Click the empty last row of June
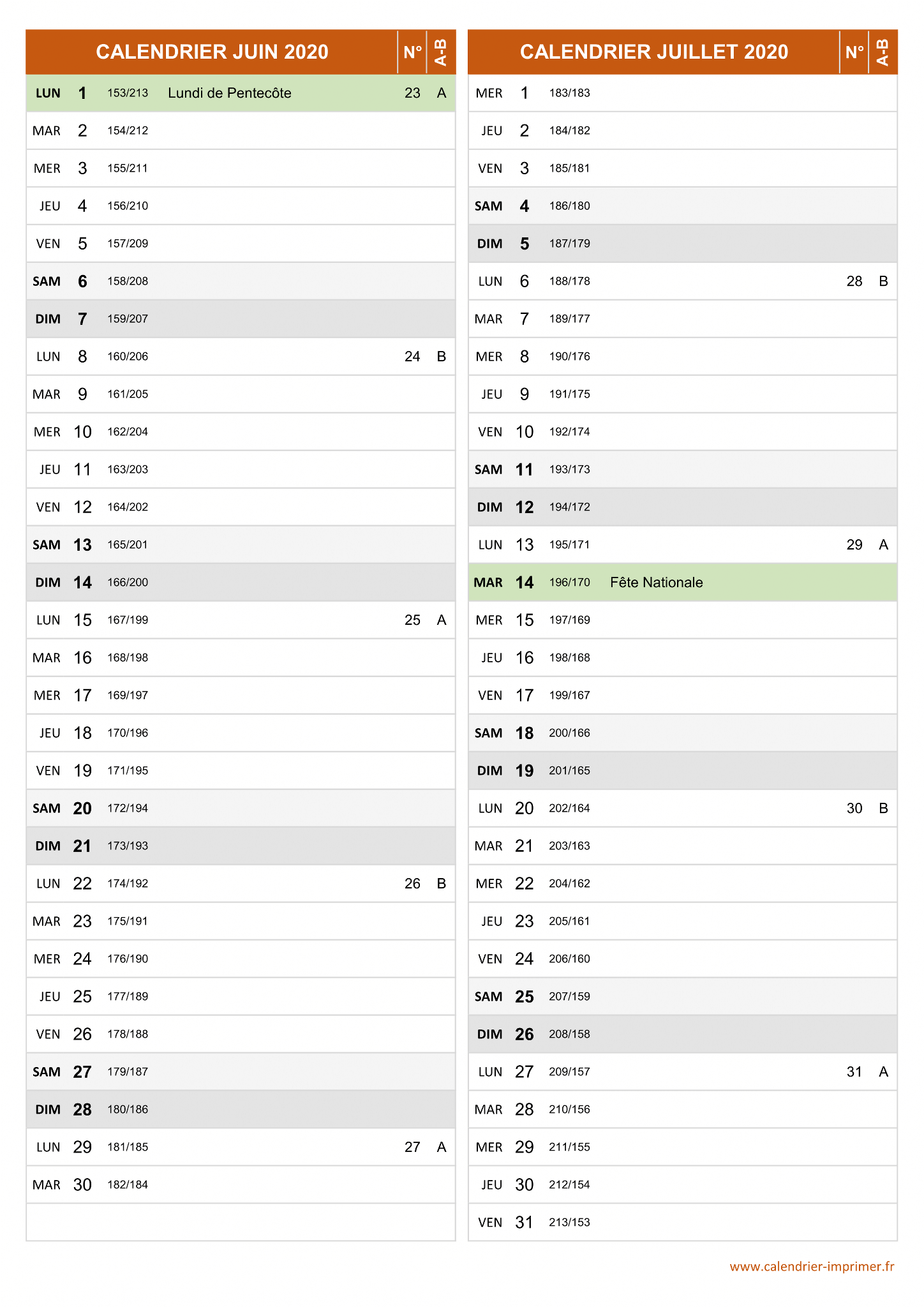Screen dimensions: 924x1307 point(241,1223)
